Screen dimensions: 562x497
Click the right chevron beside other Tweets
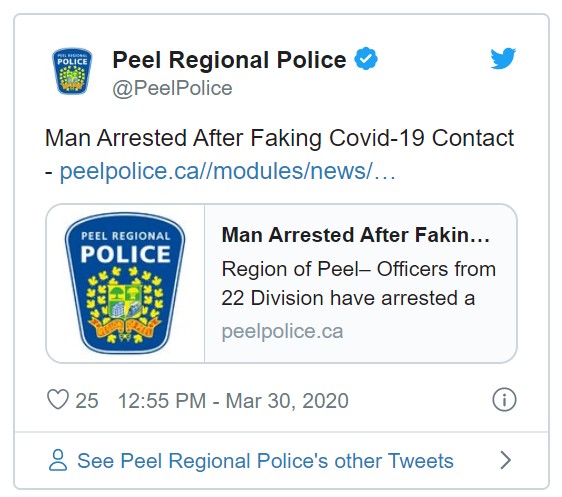pos(505,460)
